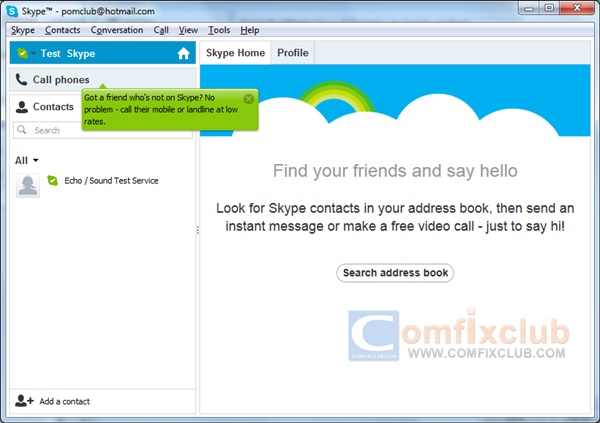The image size is (600, 423).
Task: Close the Skype window
Action: (577, 8)
